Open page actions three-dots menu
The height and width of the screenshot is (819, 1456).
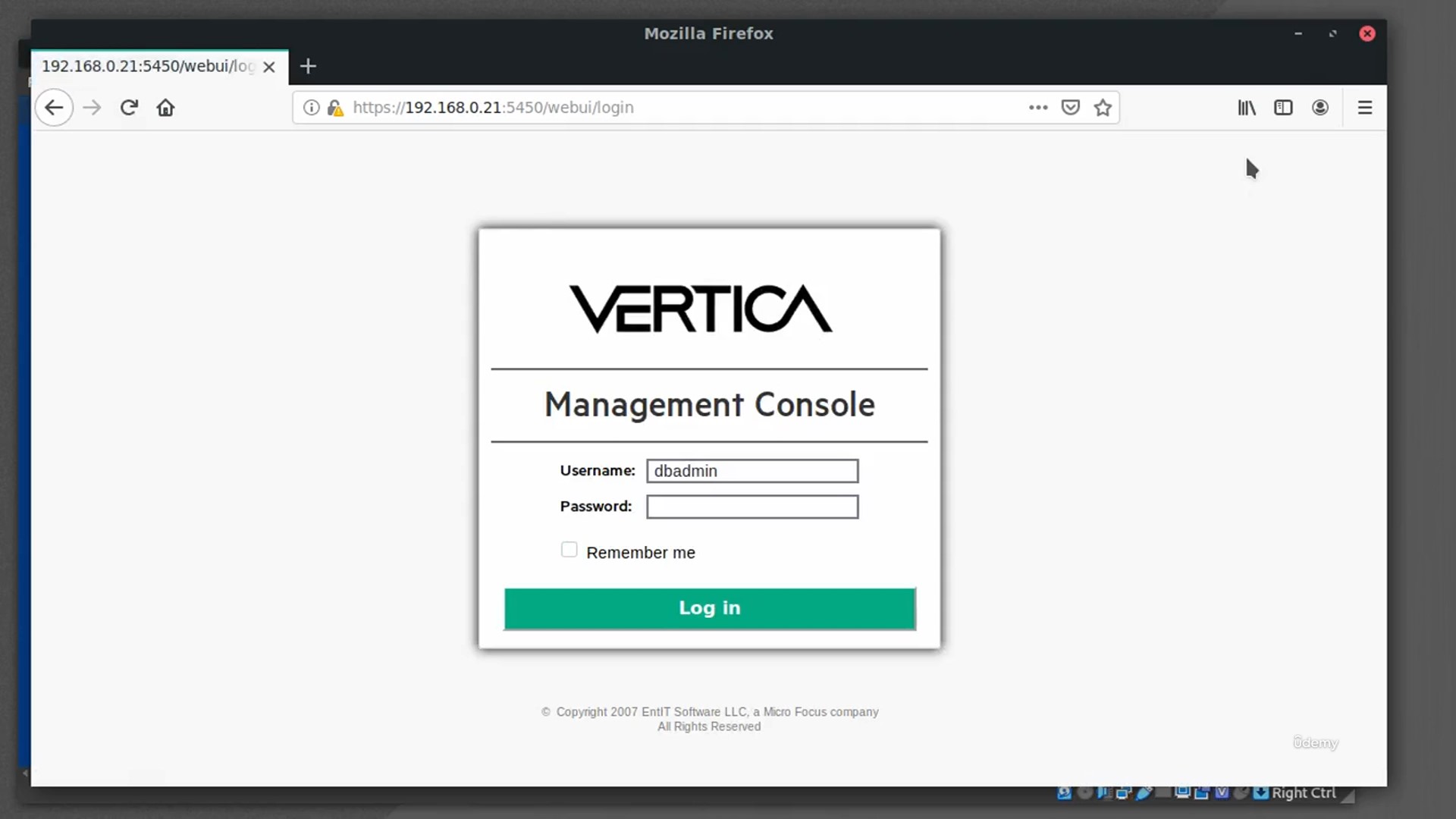pyautogui.click(x=1038, y=108)
